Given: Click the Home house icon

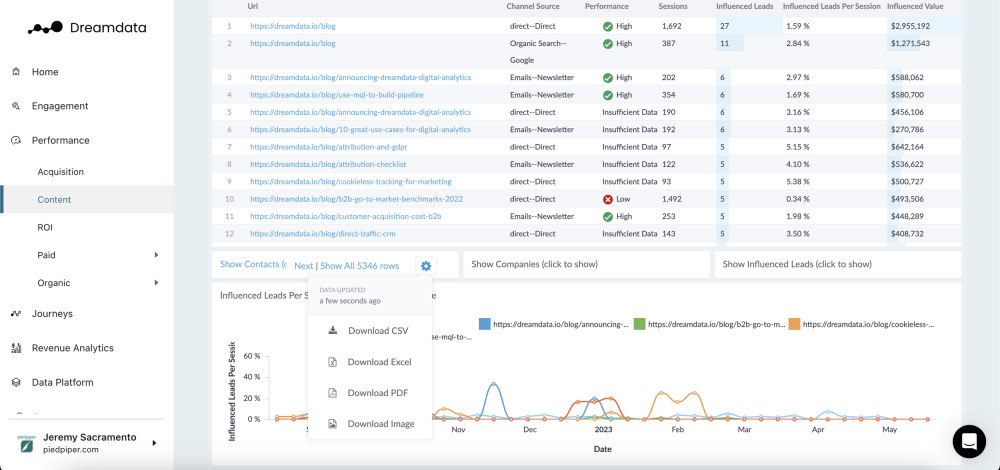Looking at the screenshot, I should 17,72.
